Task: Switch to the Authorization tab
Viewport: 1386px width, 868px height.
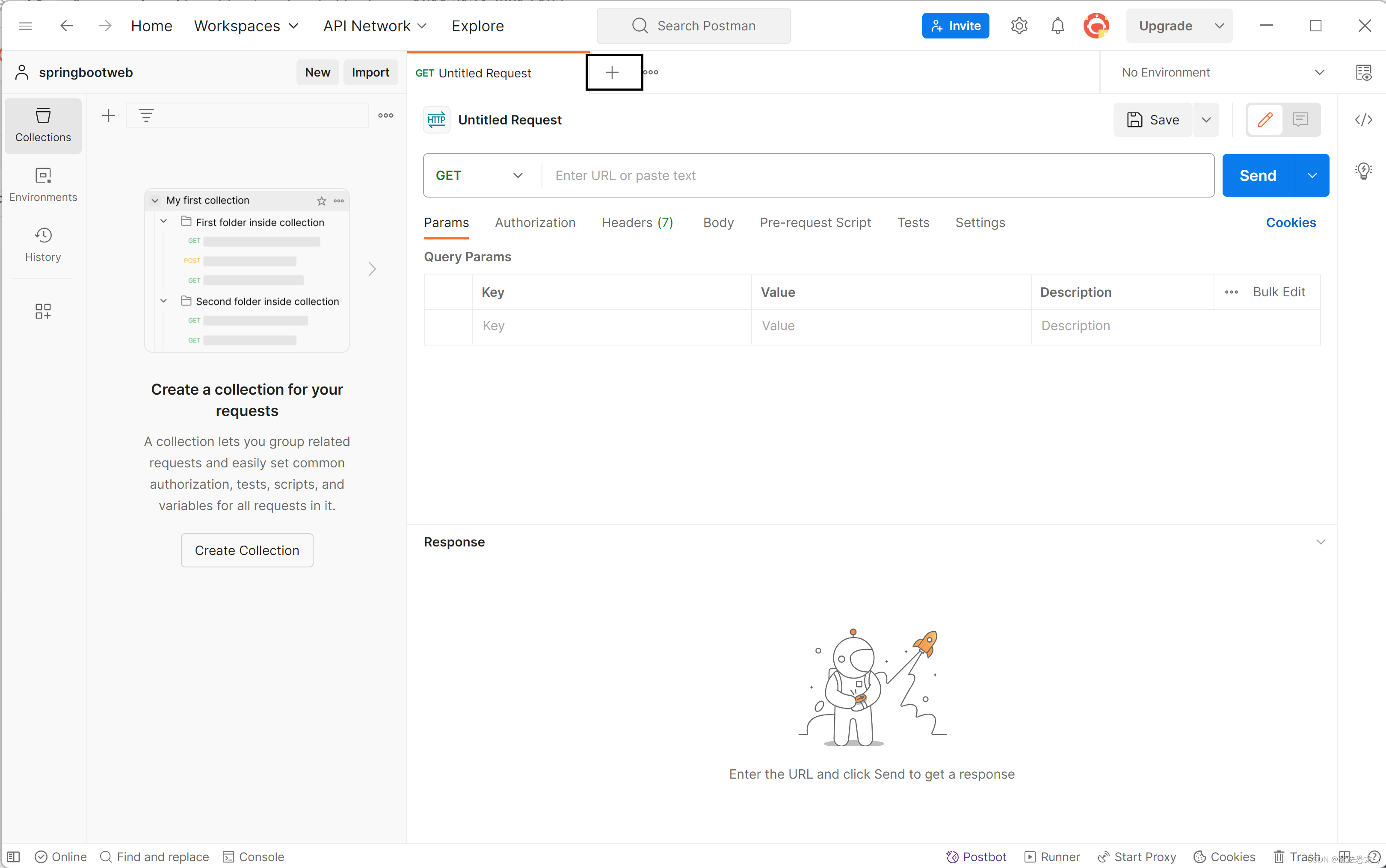Action: [x=535, y=223]
